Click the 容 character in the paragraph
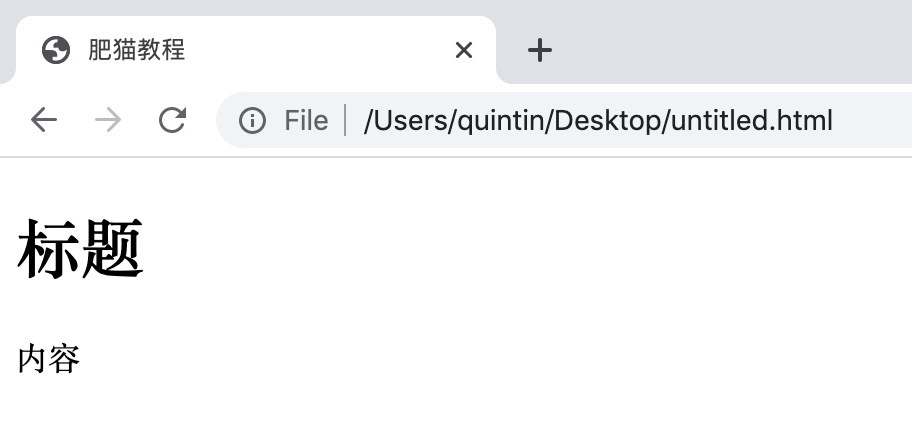The width and height of the screenshot is (912, 436). (65, 359)
